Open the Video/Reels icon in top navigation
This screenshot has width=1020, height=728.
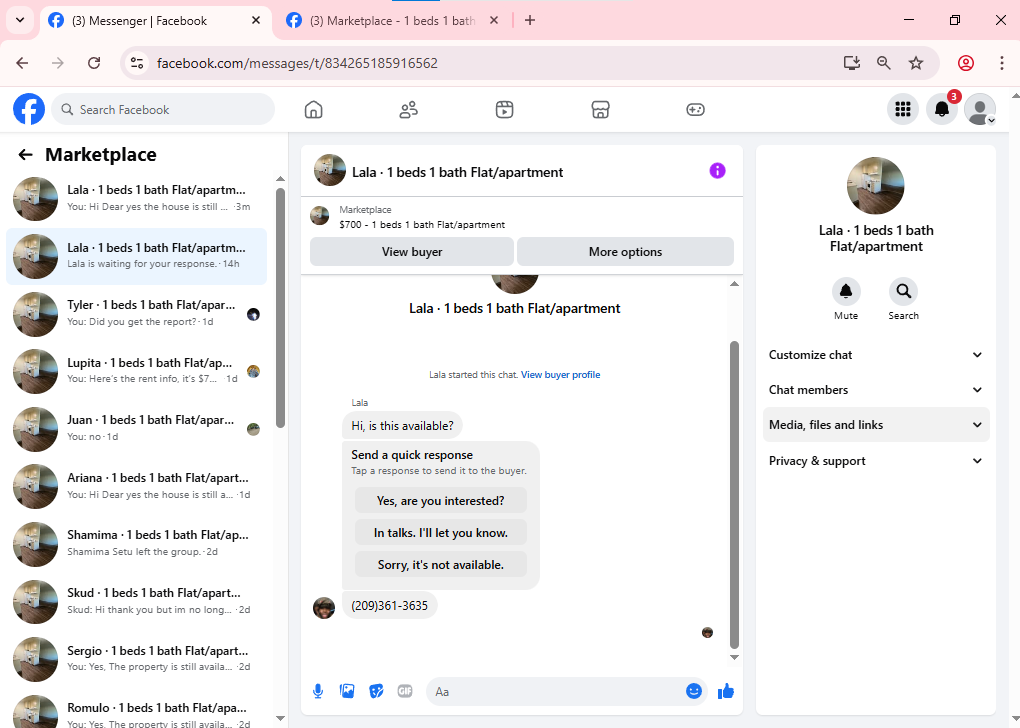pyautogui.click(x=504, y=109)
